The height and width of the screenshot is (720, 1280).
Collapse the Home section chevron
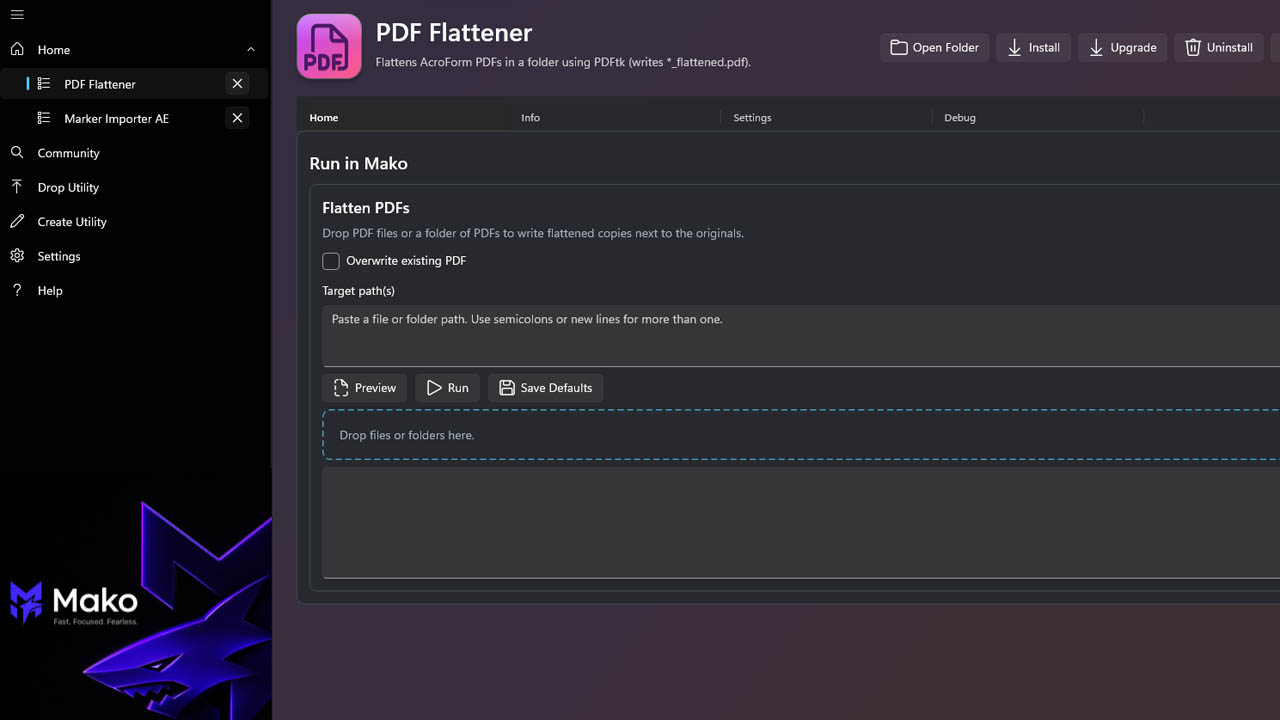click(251, 49)
